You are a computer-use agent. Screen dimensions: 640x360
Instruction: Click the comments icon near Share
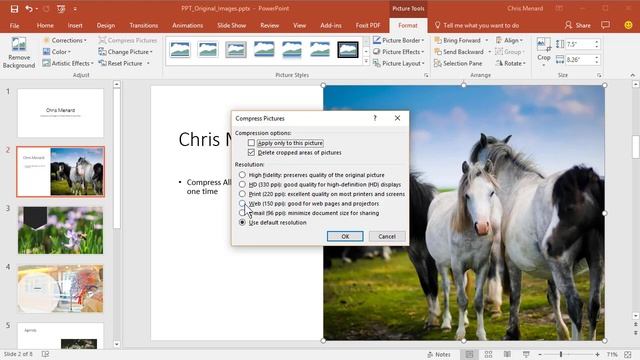click(x=606, y=25)
